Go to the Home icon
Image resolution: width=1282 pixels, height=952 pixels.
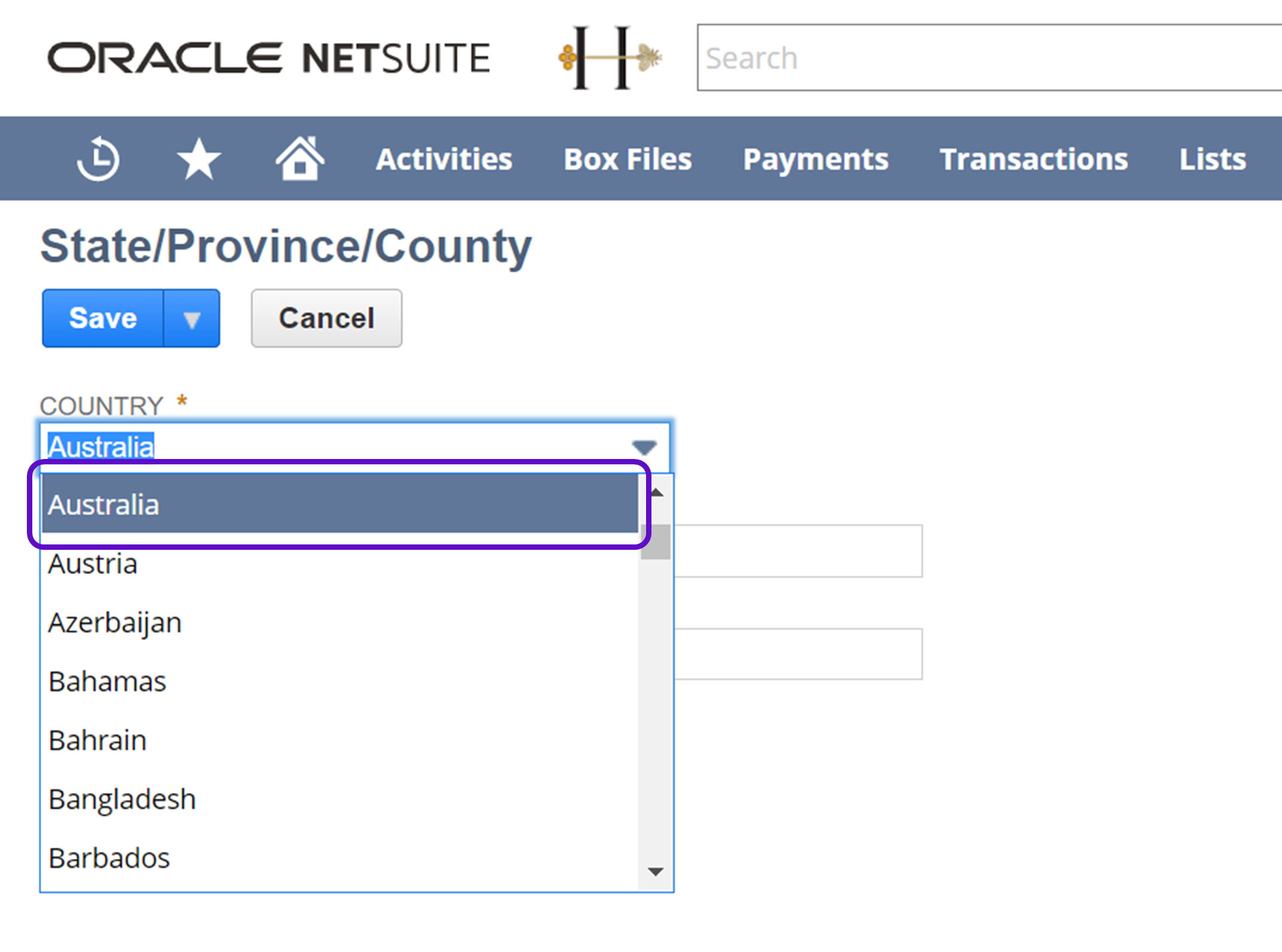pos(299,158)
